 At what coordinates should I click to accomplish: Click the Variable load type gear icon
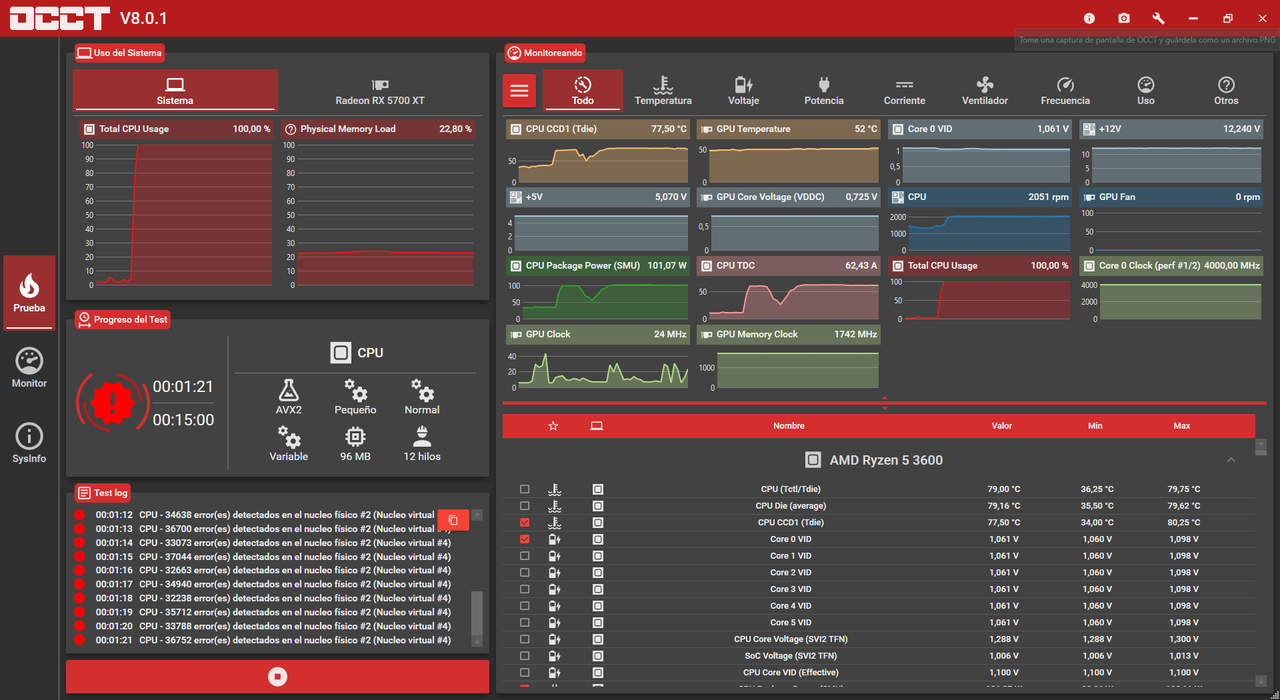pos(289,437)
